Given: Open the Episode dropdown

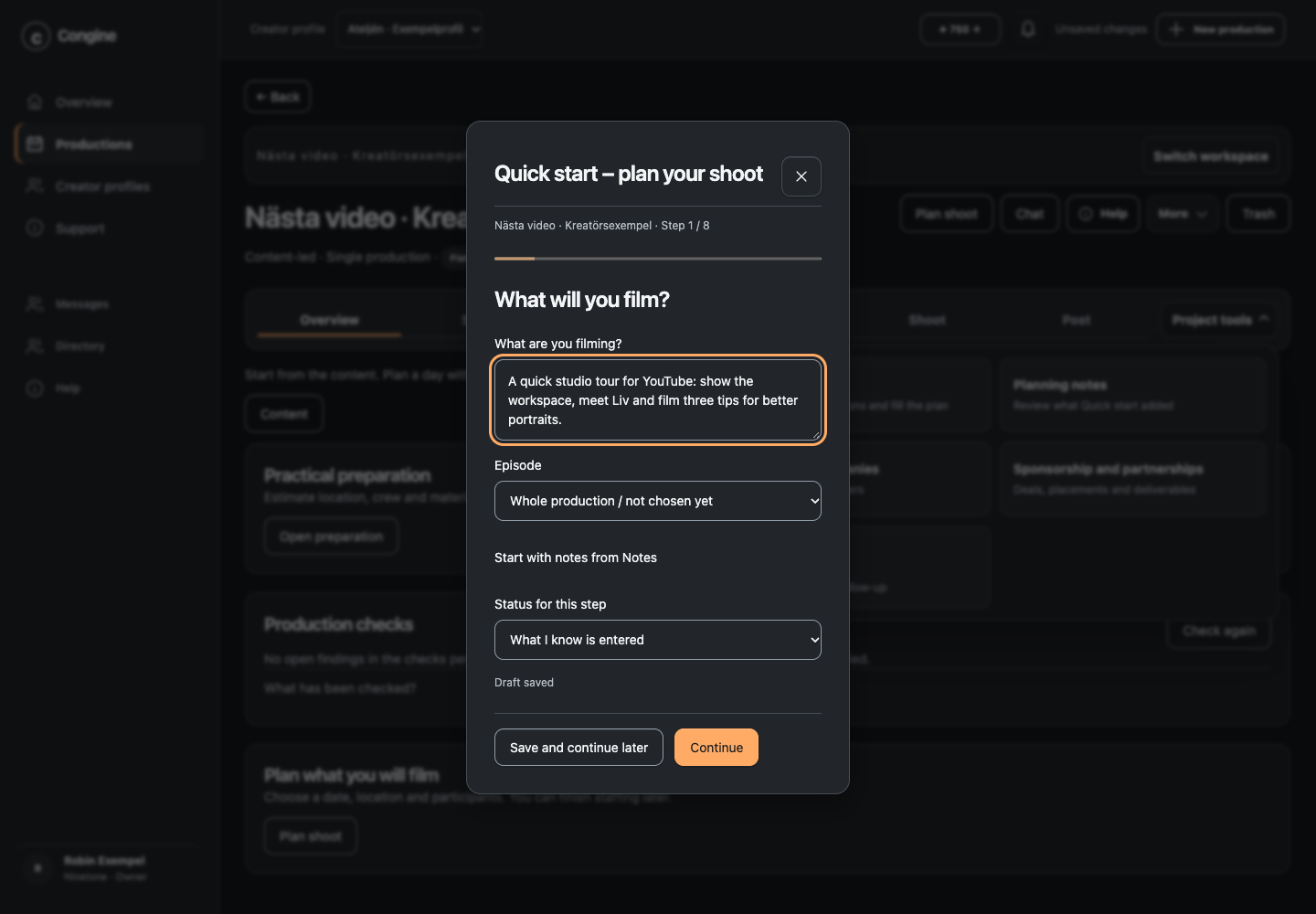Looking at the screenshot, I should (658, 501).
